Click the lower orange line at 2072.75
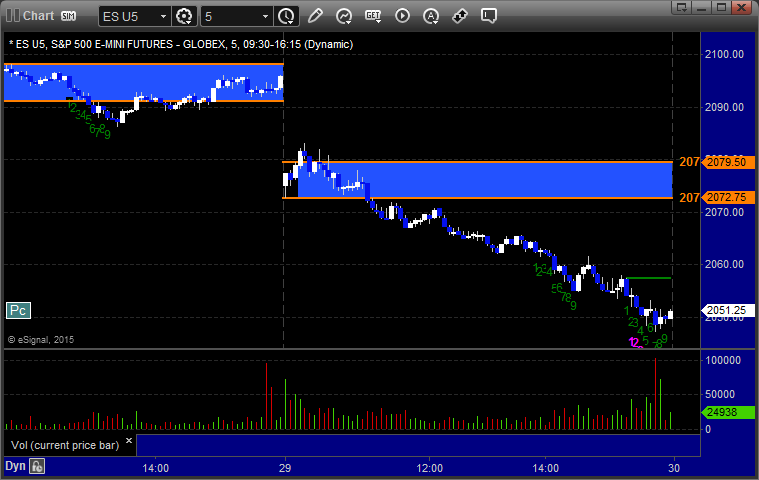The width and height of the screenshot is (759, 480). click(477, 198)
